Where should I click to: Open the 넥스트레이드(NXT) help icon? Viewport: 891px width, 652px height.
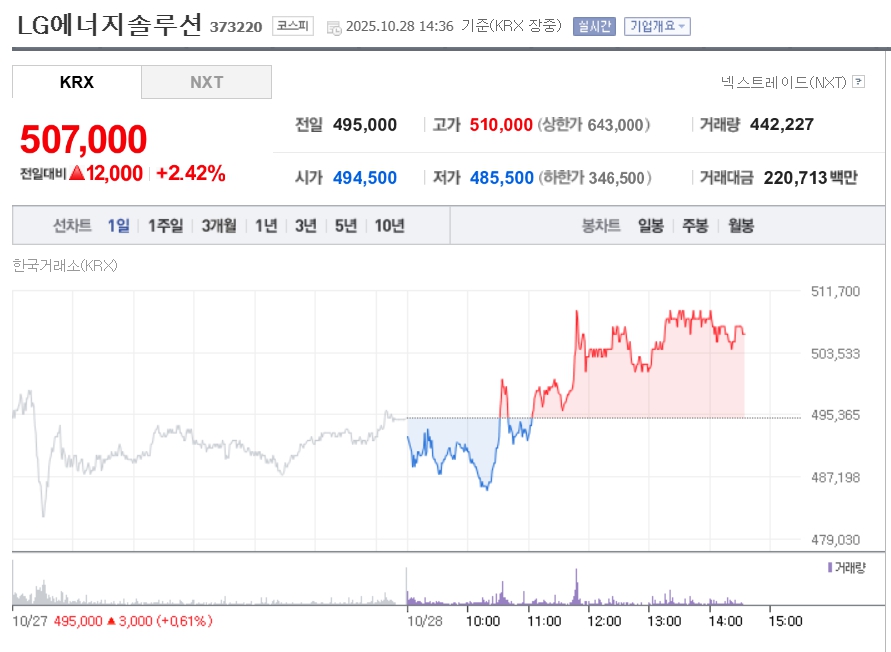click(858, 82)
